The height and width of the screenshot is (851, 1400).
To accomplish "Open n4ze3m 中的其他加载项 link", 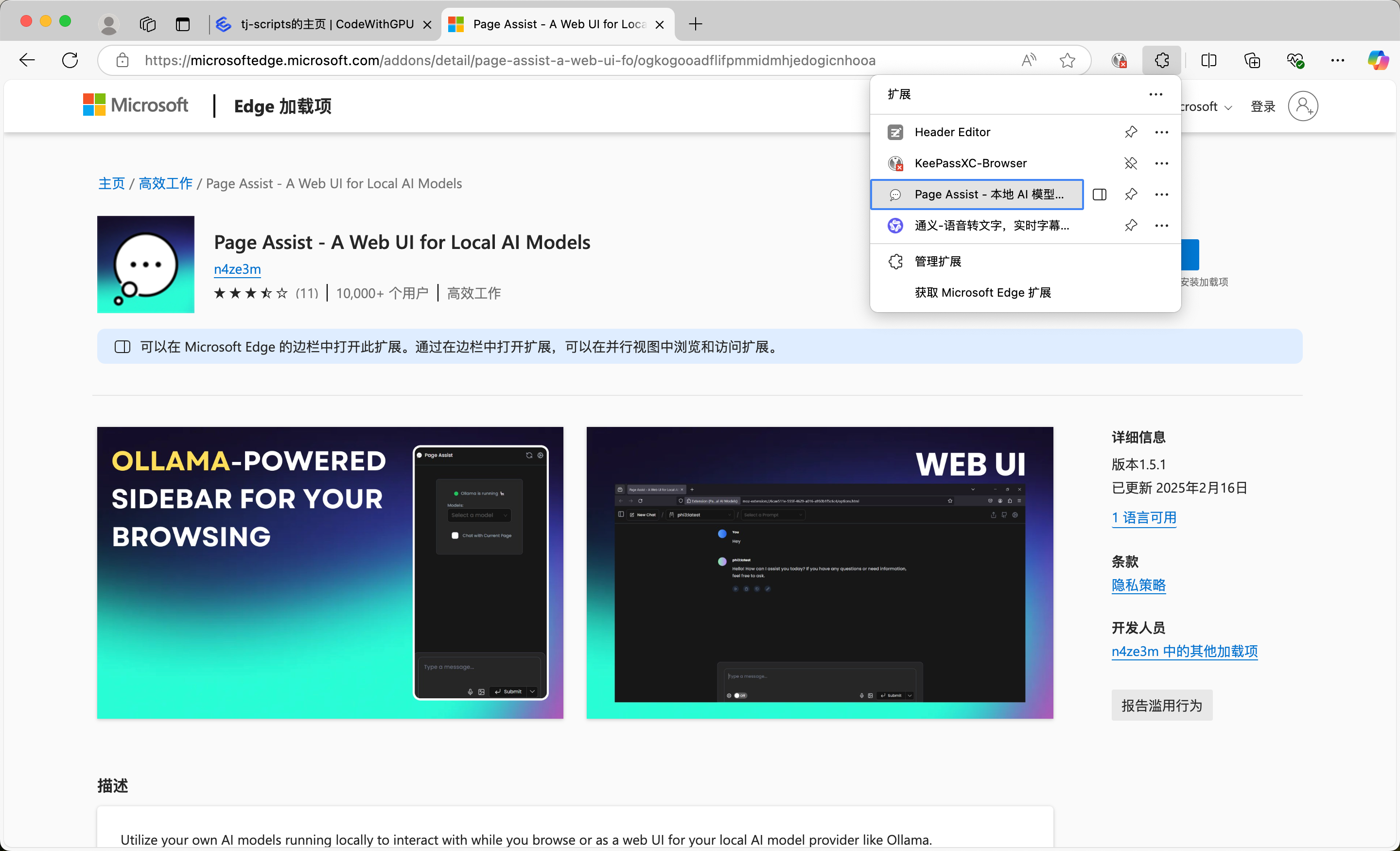I will click(x=1184, y=651).
